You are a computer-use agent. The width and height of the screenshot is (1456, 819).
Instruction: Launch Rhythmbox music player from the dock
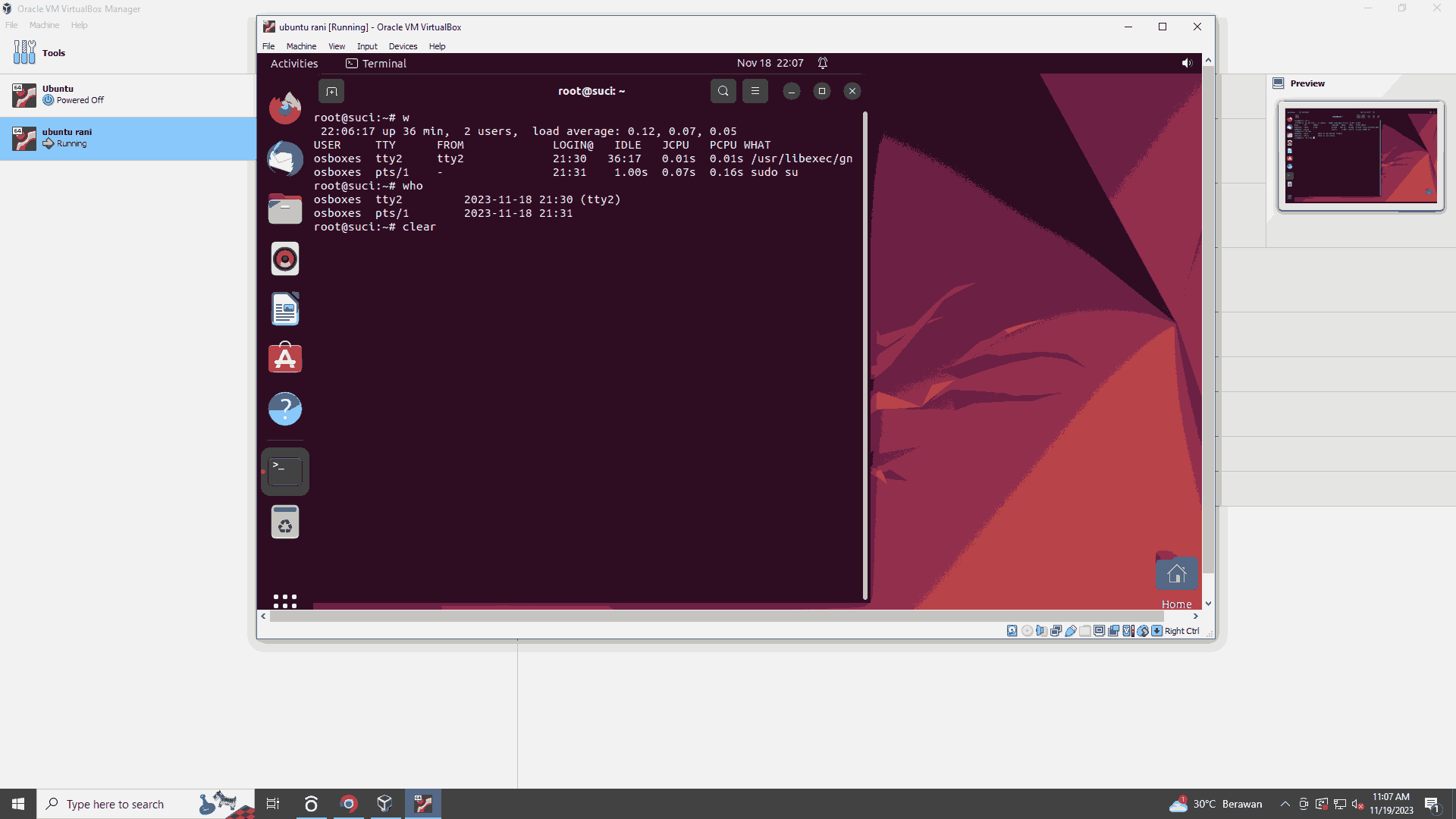(x=285, y=259)
